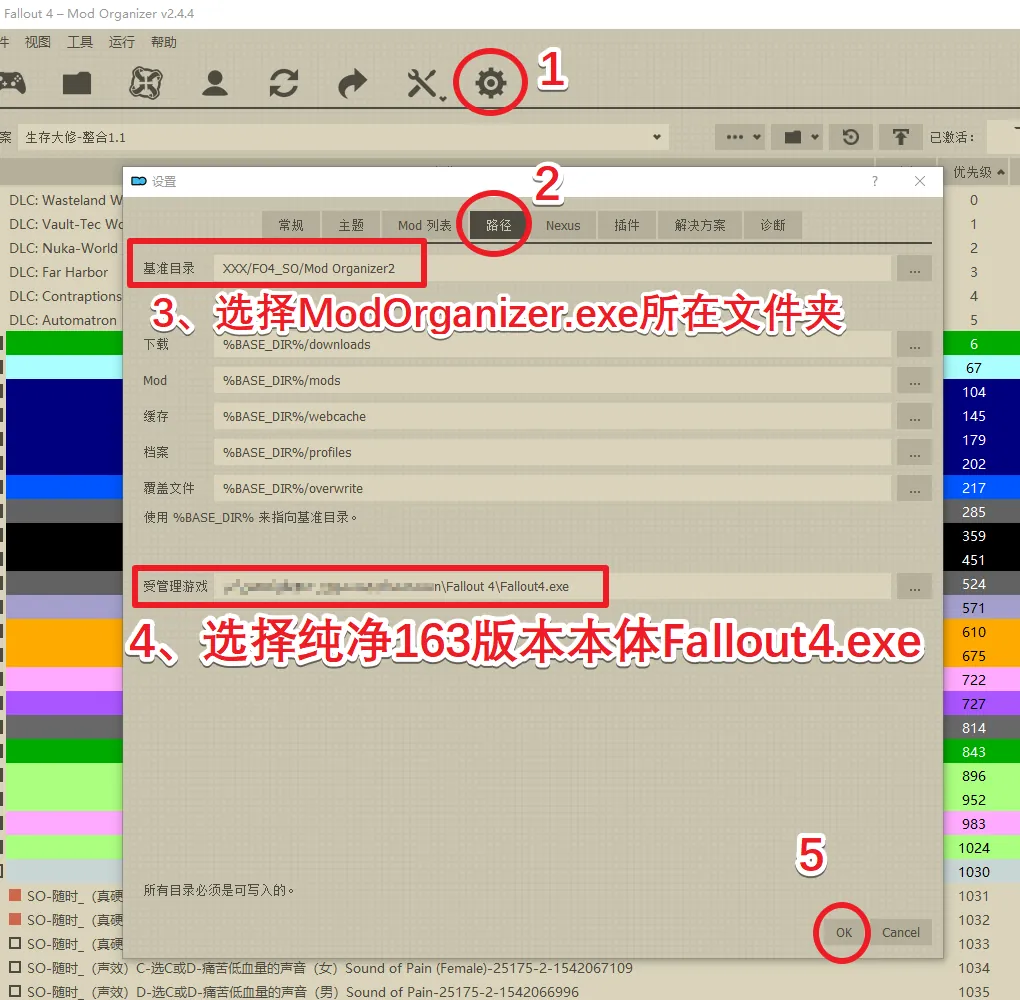1020x1000 pixels.
Task: Select the 路径 tab
Action: 499,225
